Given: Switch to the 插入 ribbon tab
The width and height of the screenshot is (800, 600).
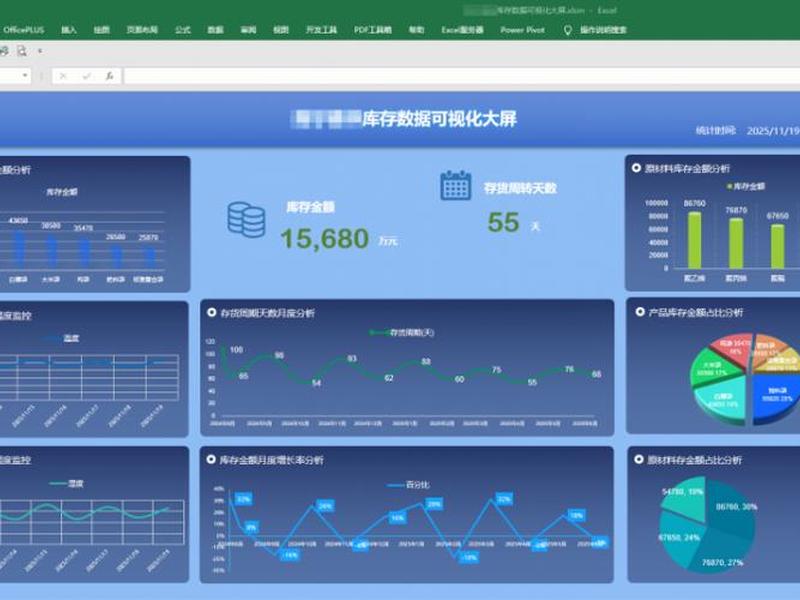Looking at the screenshot, I should pyautogui.click(x=69, y=30).
